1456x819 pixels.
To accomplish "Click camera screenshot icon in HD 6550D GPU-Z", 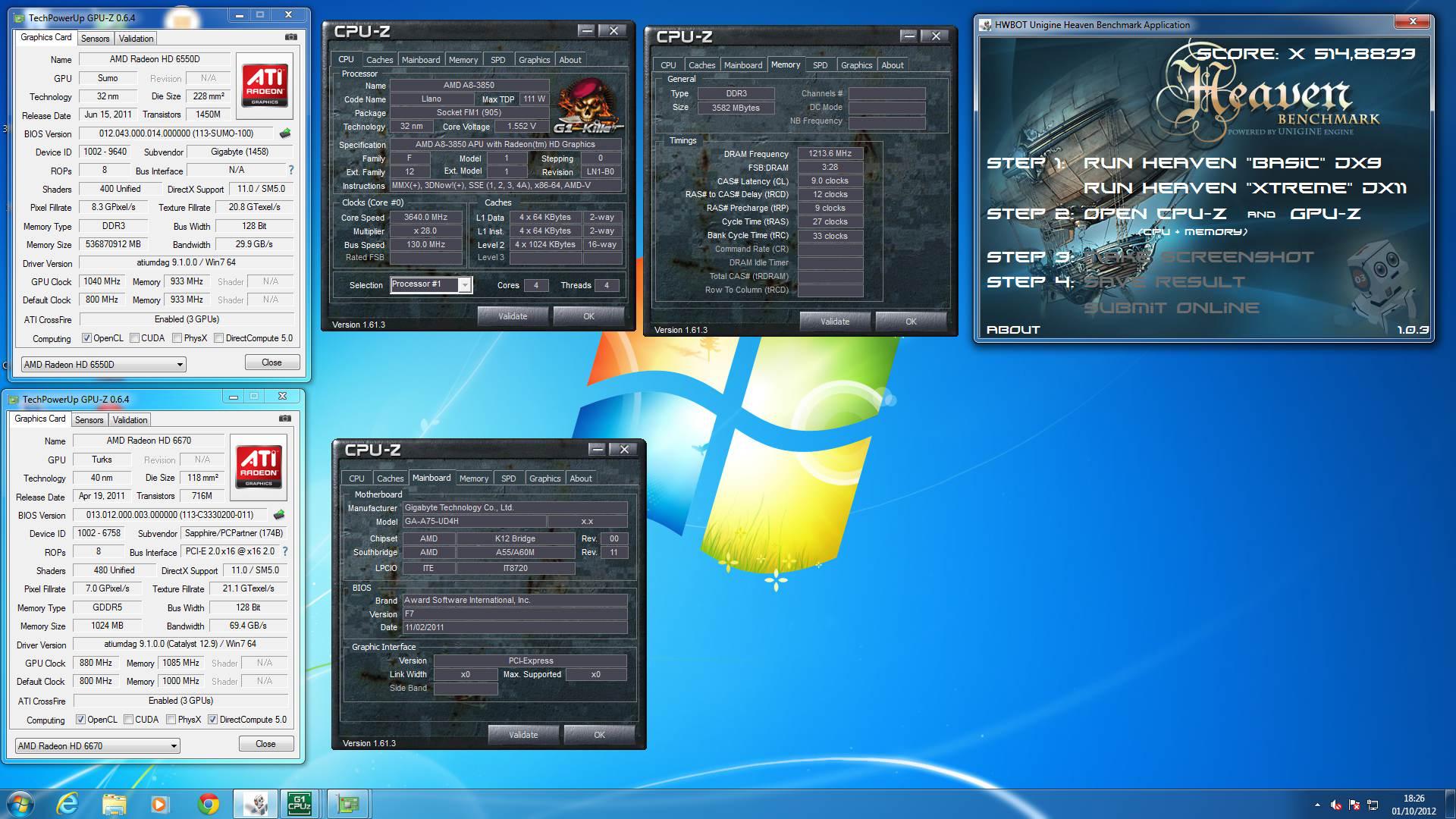I will click(x=291, y=36).
